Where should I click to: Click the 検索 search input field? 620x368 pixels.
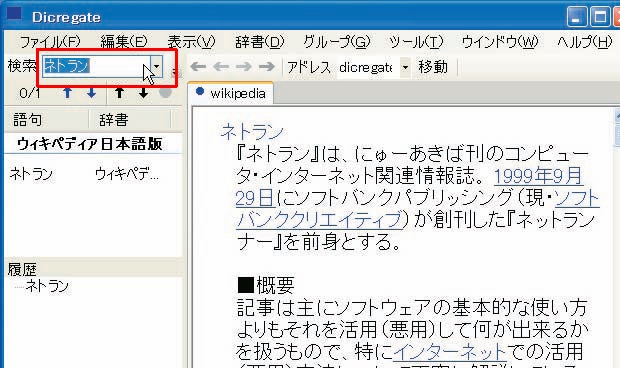(96, 66)
